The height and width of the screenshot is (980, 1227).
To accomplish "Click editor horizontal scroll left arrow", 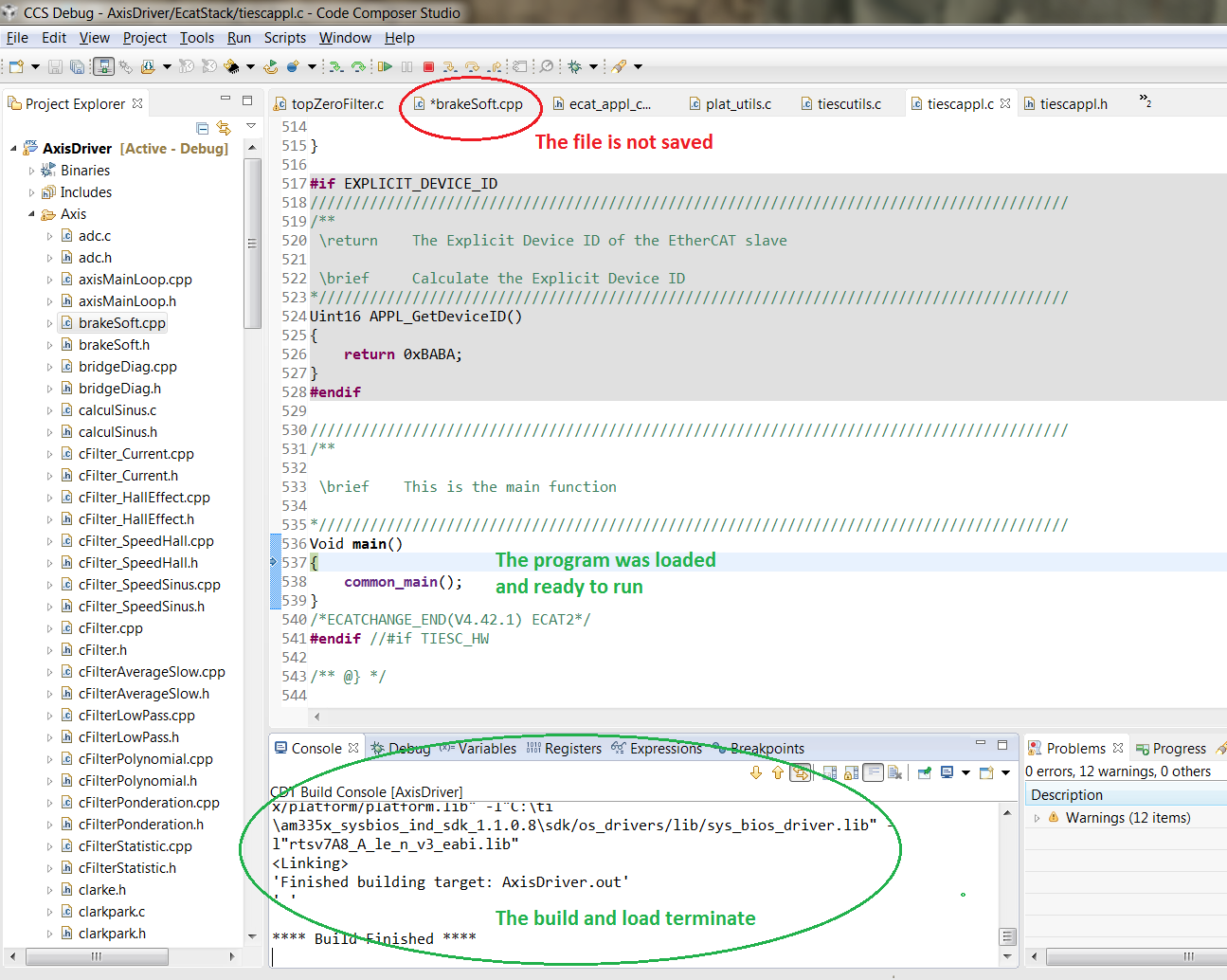I will click(x=316, y=717).
